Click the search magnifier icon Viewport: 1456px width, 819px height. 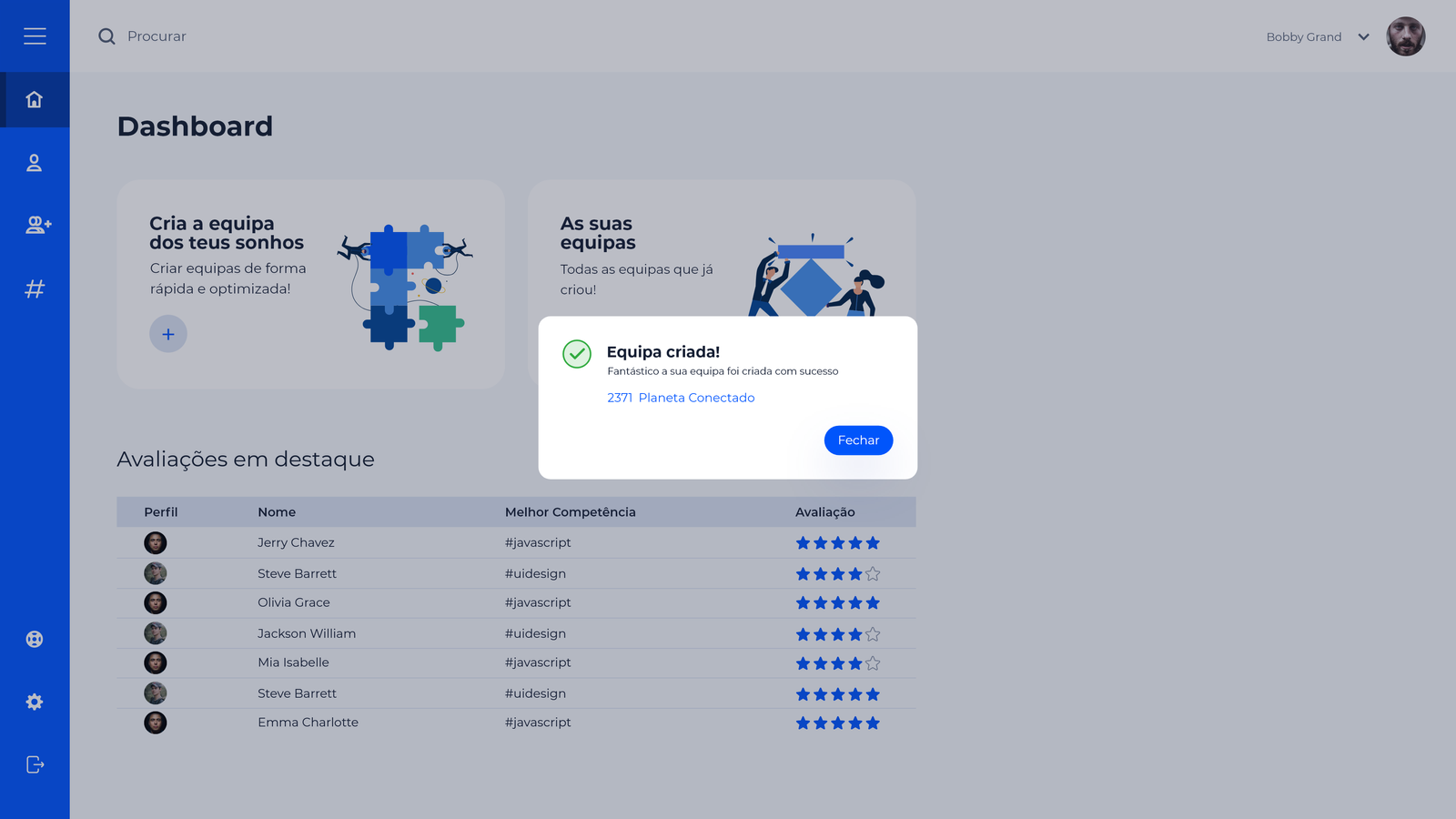click(106, 36)
